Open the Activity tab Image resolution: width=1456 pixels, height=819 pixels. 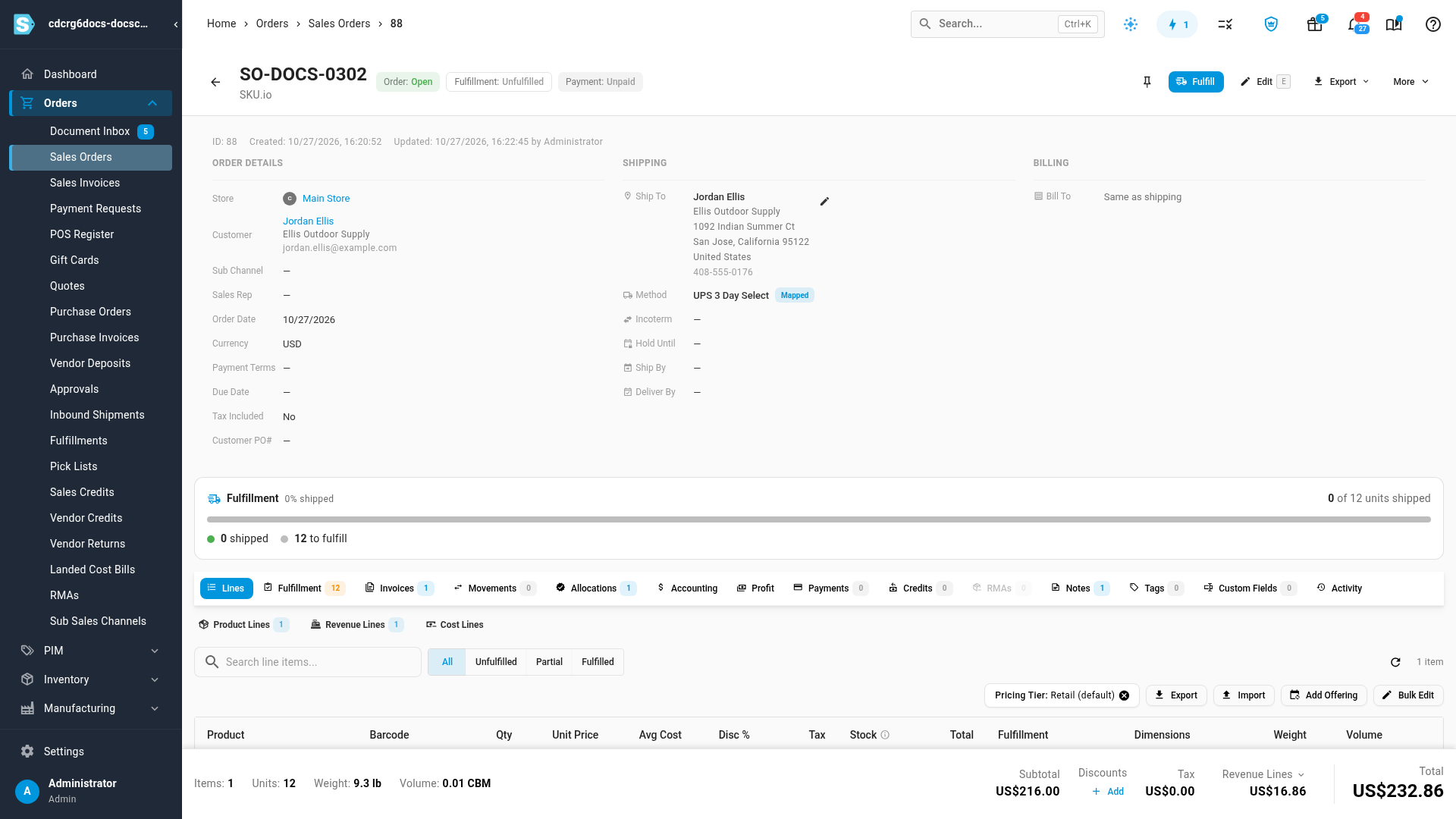point(1339,588)
